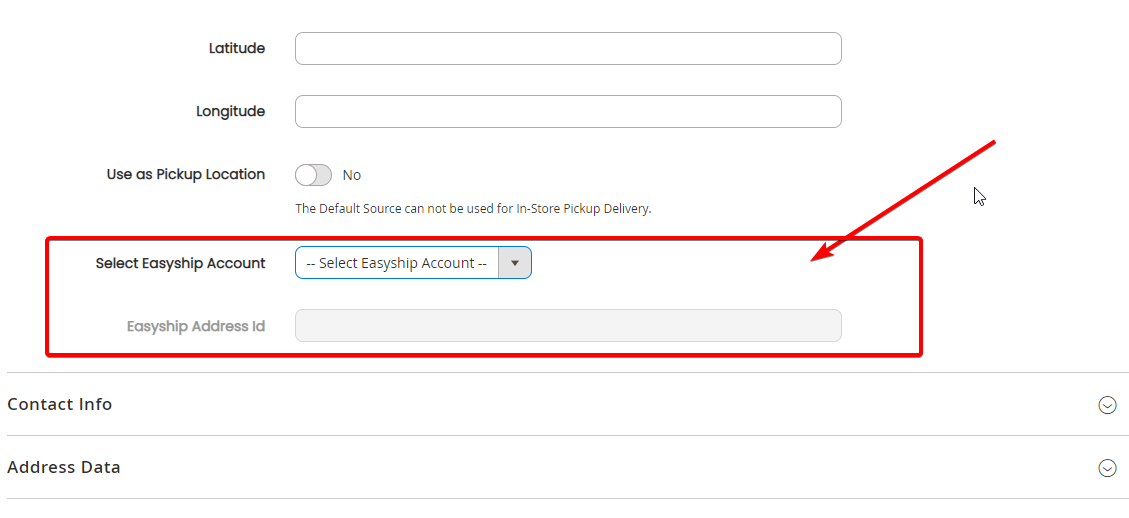
Task: Click the Easyship Account dropdown arrow button
Action: pyautogui.click(x=515, y=263)
